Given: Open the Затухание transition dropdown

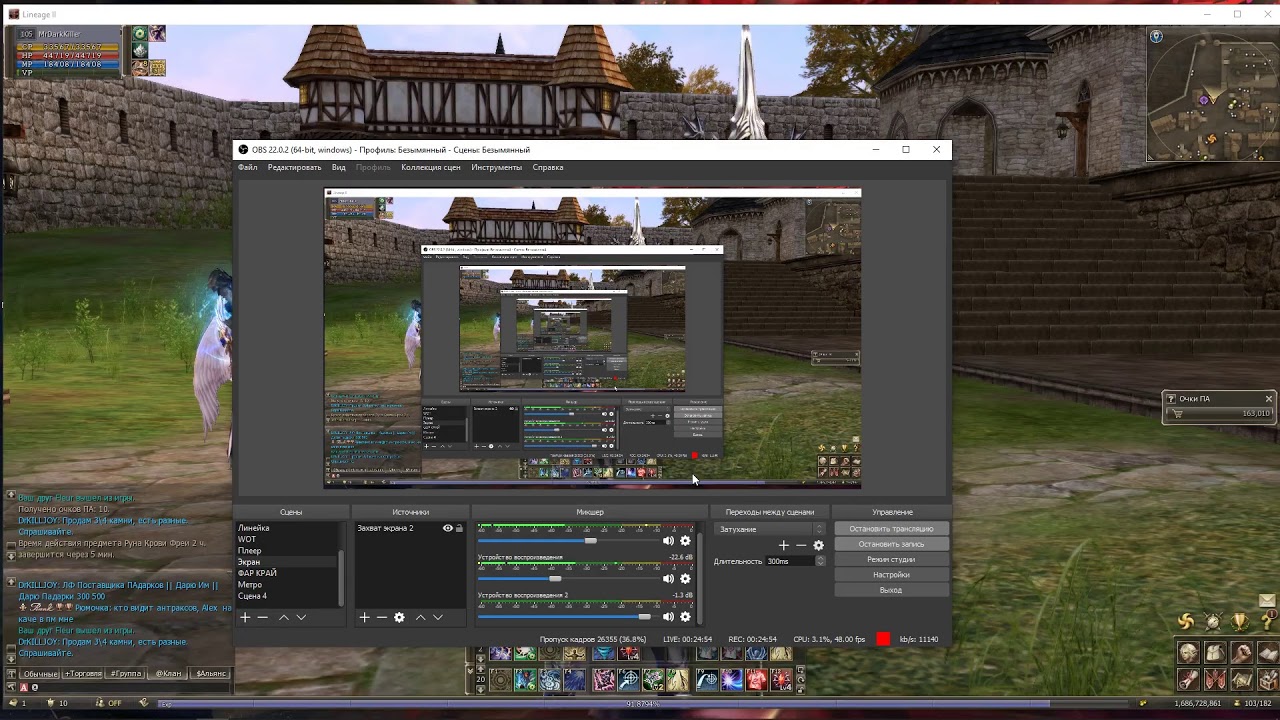Looking at the screenshot, I should point(770,529).
